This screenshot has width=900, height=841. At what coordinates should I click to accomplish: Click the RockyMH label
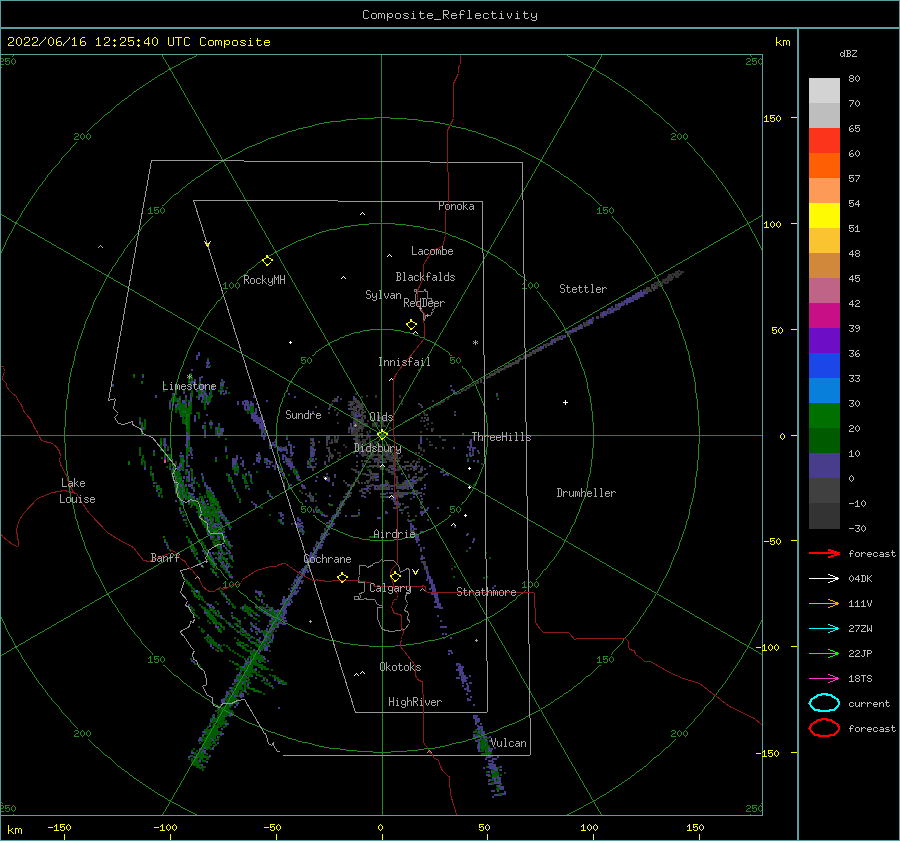(x=264, y=280)
